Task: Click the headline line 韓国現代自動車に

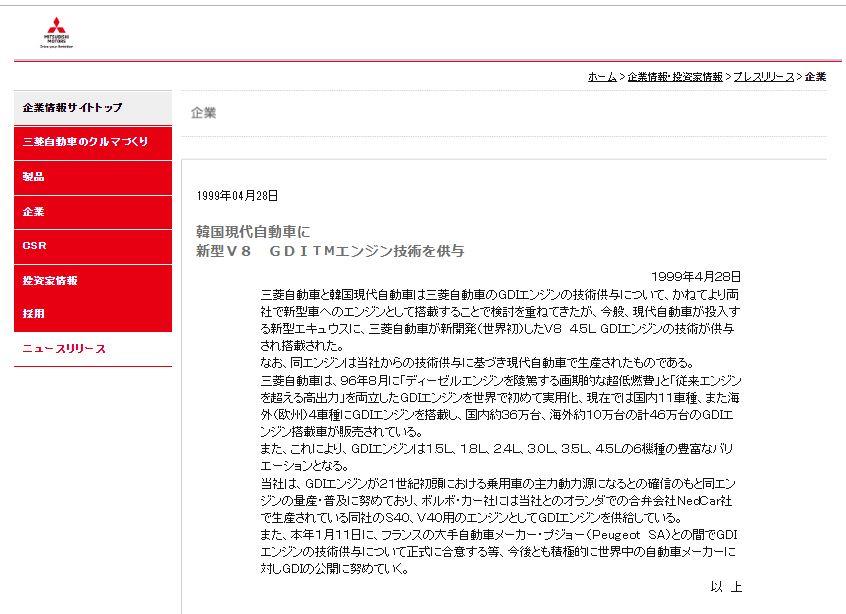Action: pyautogui.click(x=253, y=232)
